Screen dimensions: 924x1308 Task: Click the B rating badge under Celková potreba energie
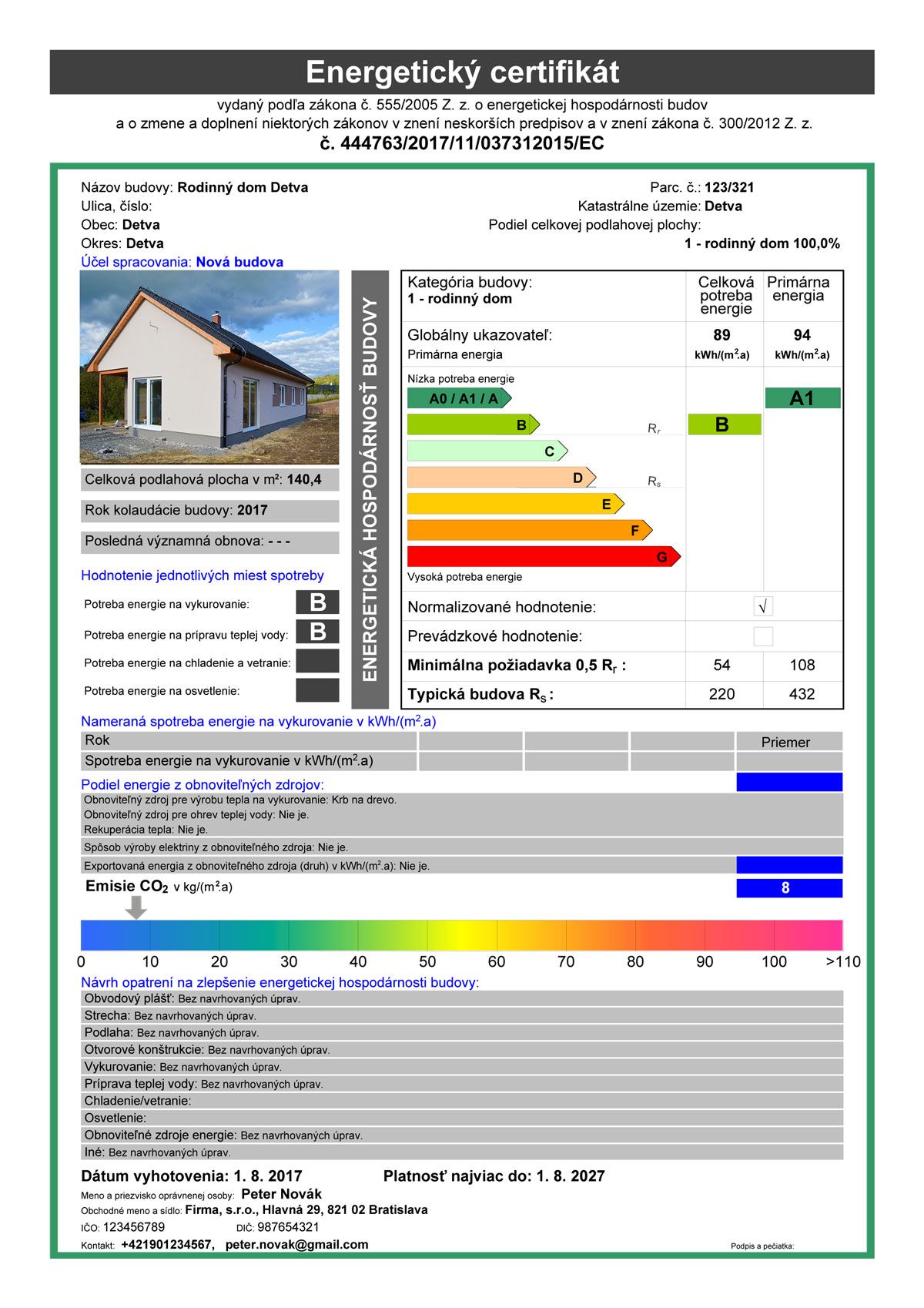click(x=724, y=424)
